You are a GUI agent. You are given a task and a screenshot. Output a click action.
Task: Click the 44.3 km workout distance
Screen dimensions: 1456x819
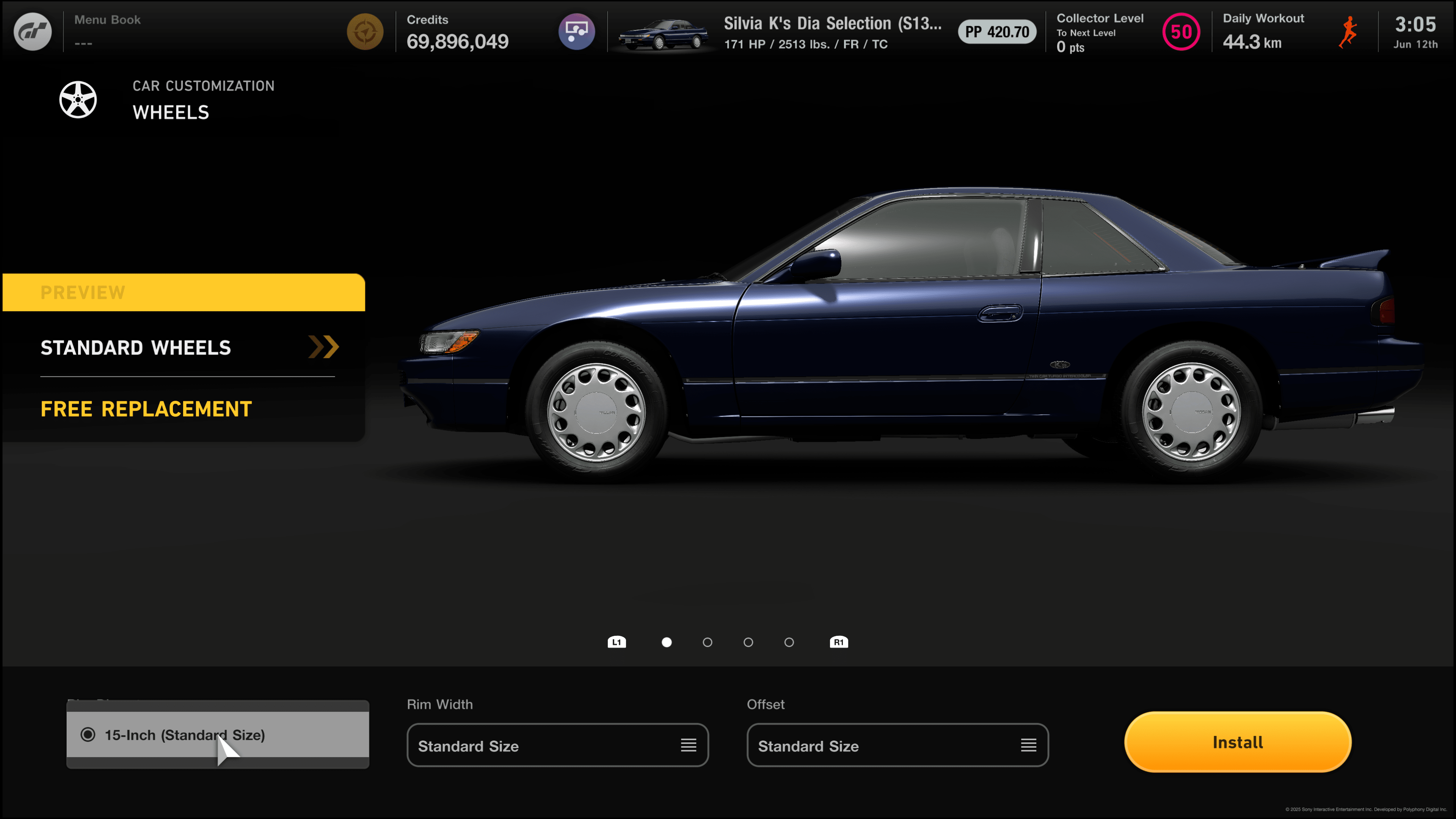(1252, 42)
